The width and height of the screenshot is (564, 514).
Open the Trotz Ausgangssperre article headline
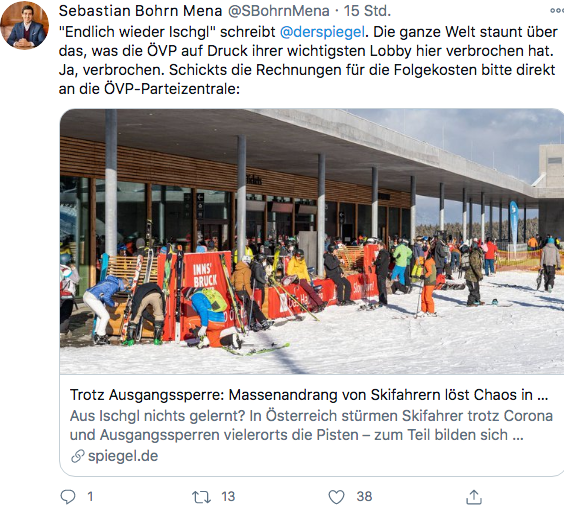tap(309, 395)
